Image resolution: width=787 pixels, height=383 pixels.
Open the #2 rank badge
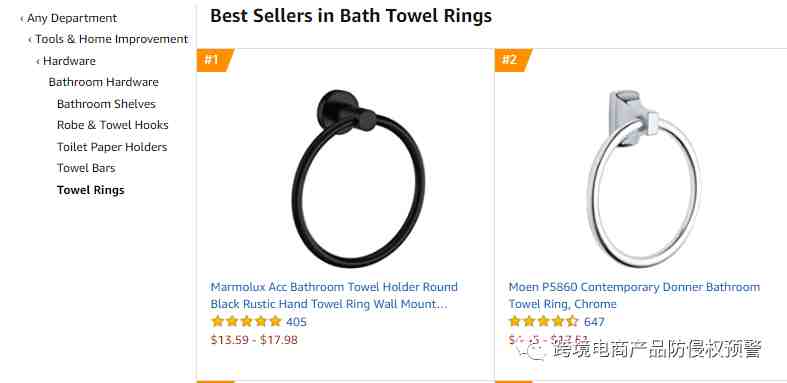coord(513,60)
